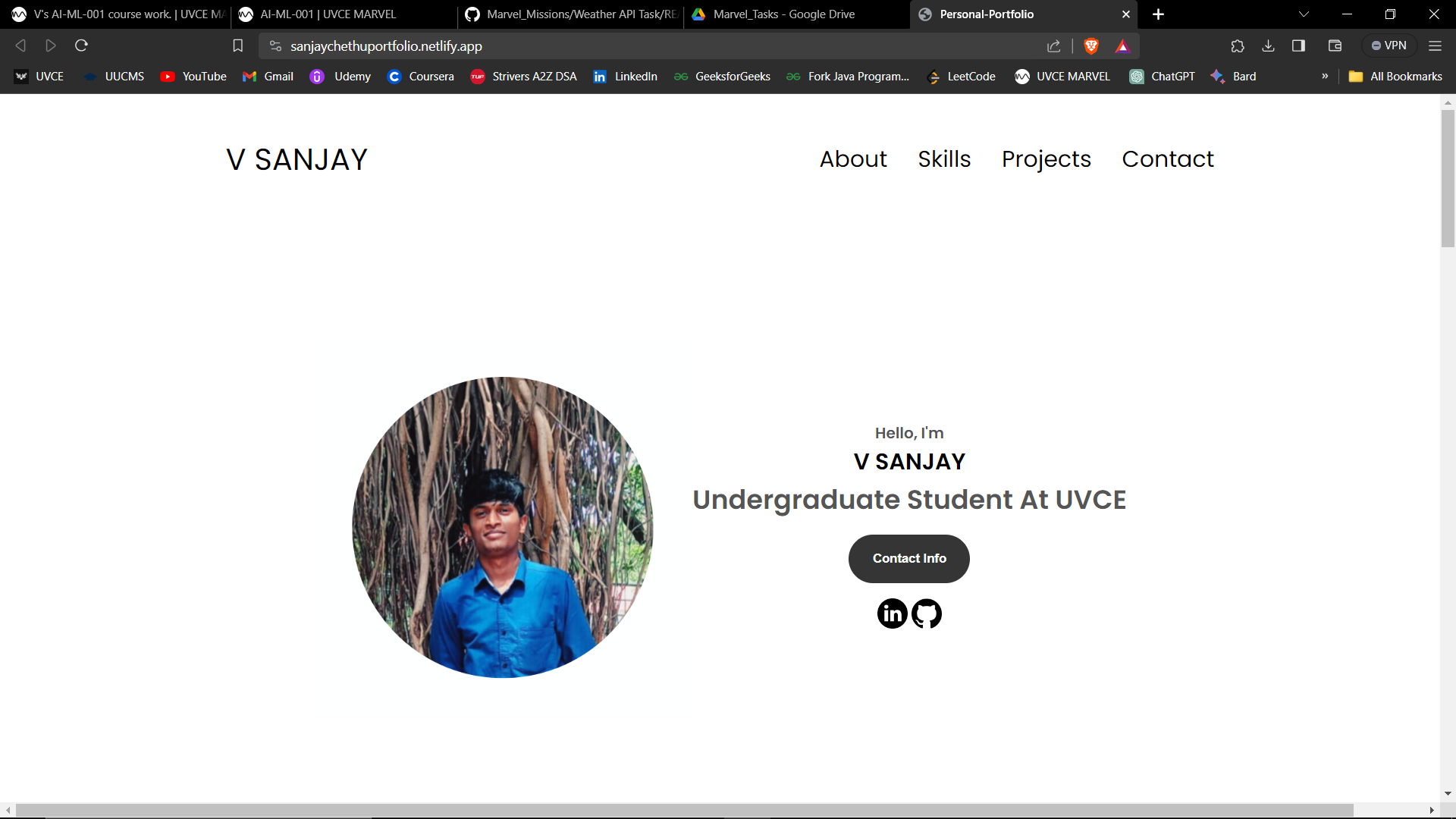Viewport: 1456px width, 819px height.
Task: Open the GitHub profile icon
Action: click(927, 613)
